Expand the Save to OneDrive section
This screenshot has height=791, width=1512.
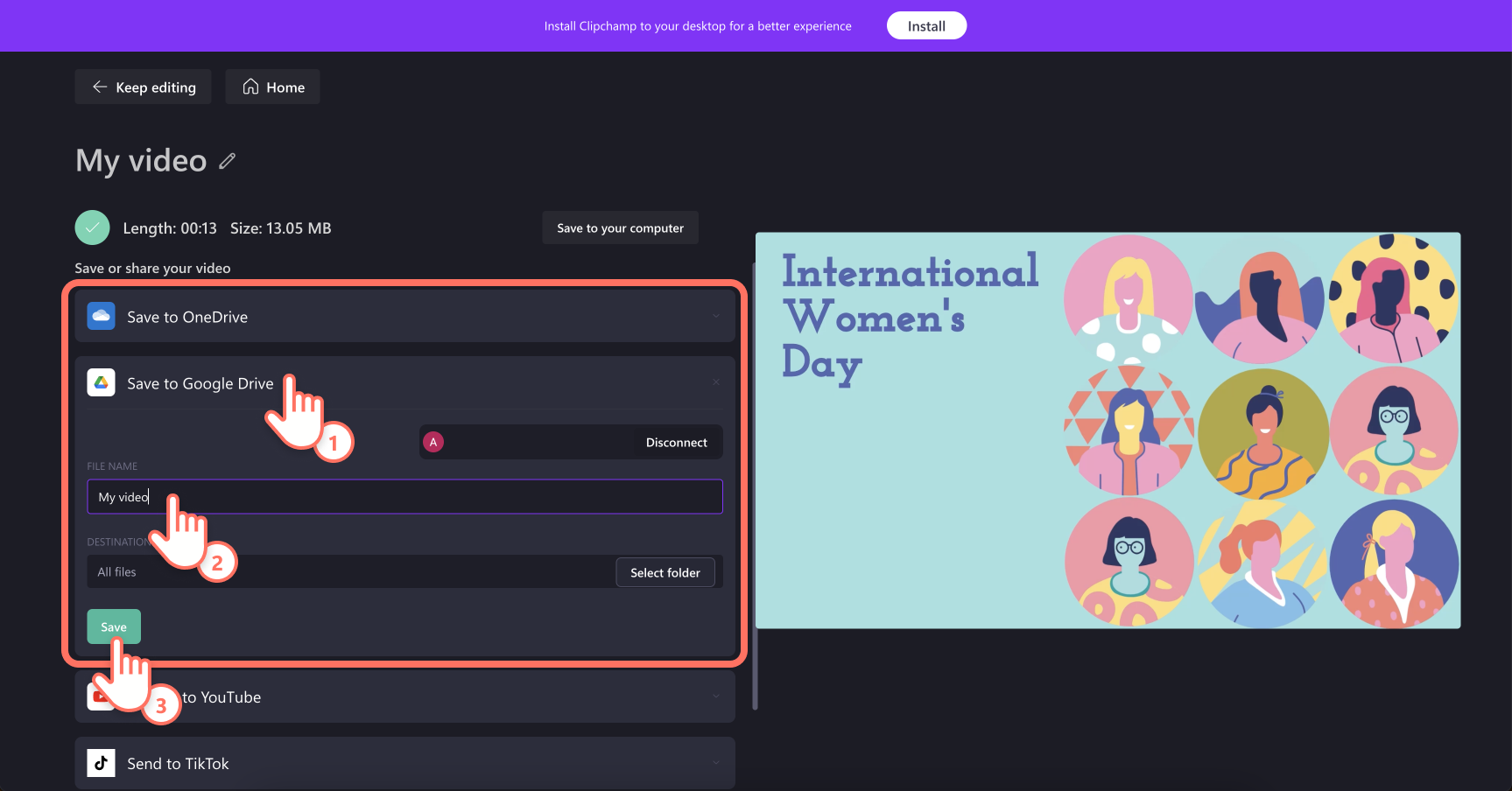coord(716,316)
